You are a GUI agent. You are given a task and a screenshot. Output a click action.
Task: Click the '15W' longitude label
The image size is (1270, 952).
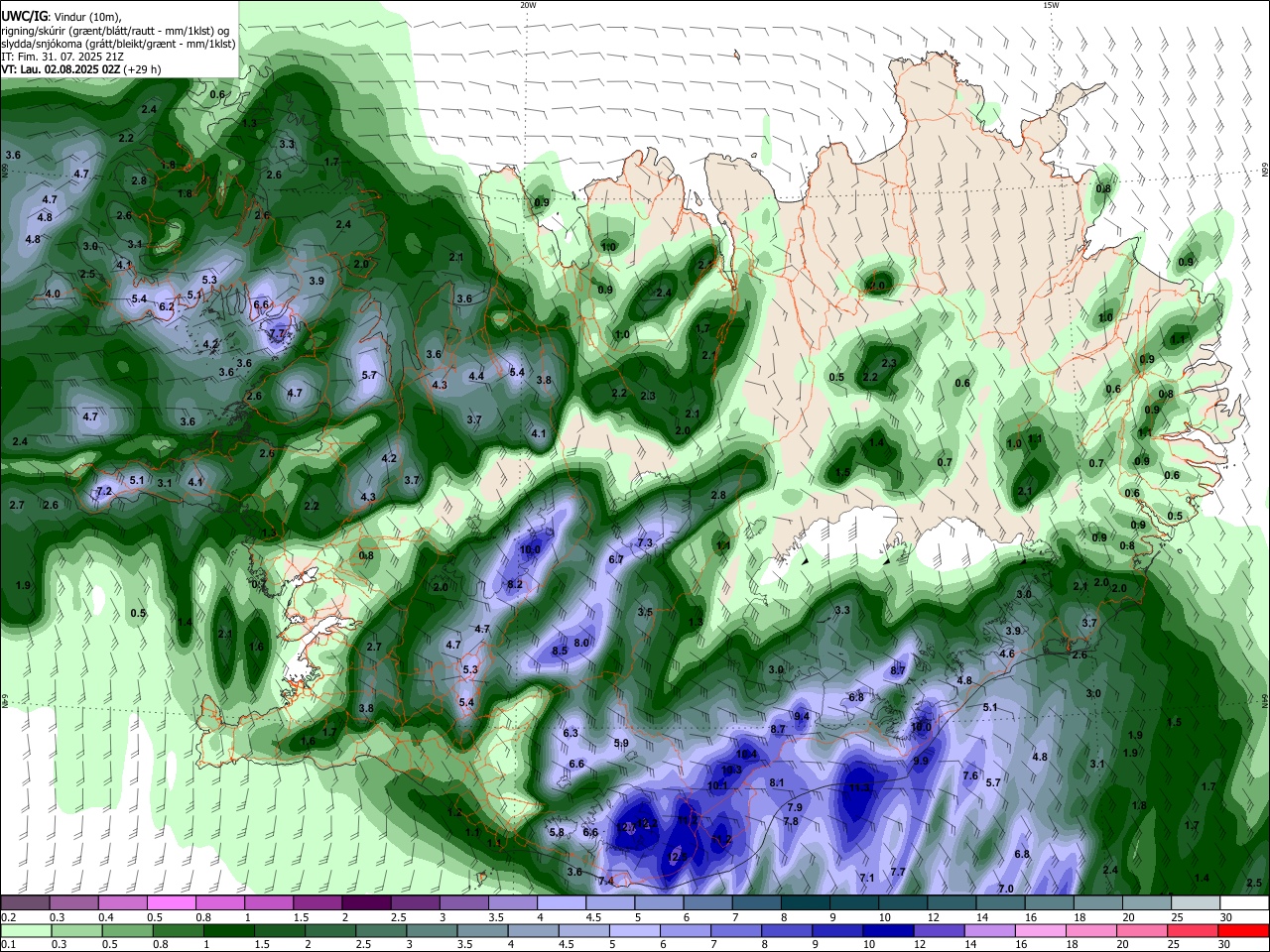(1051, 5)
